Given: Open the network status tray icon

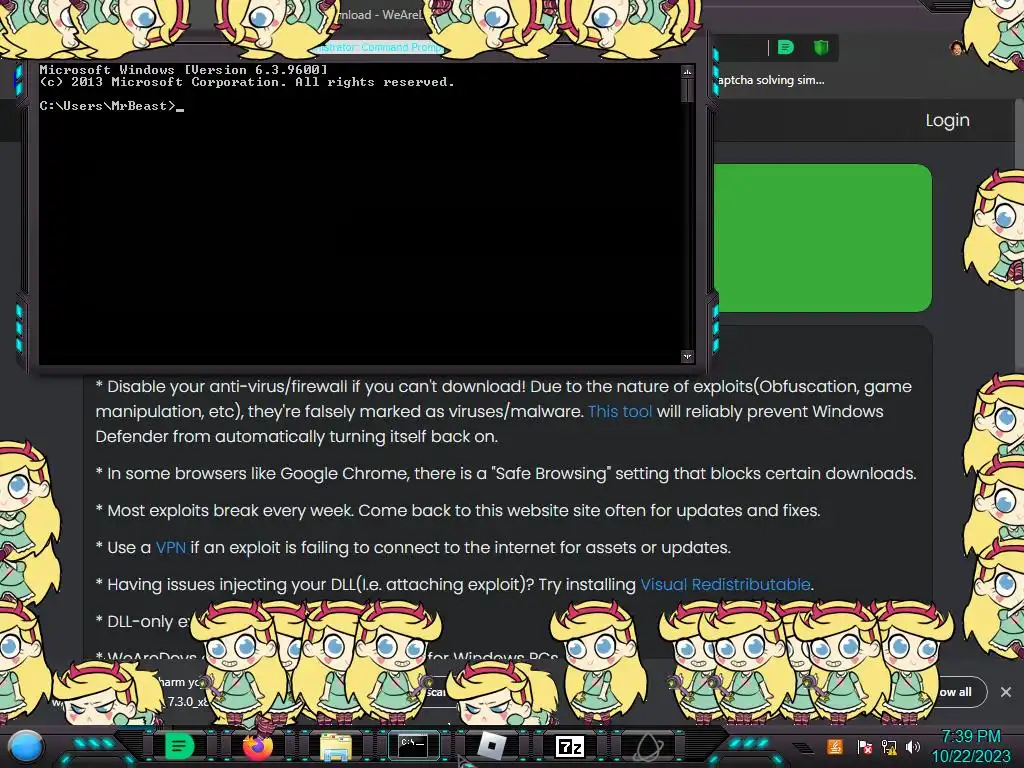Looking at the screenshot, I should 889,747.
